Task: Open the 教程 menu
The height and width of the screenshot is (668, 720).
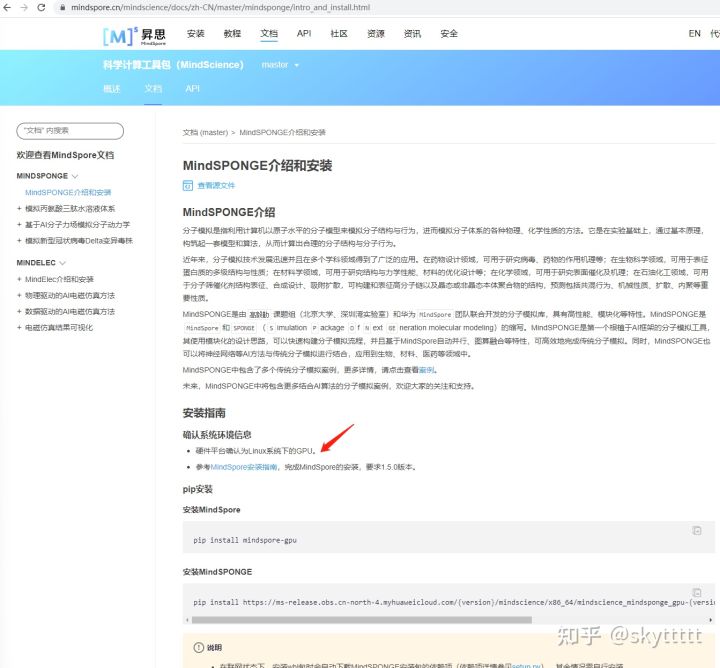Action: (x=232, y=34)
